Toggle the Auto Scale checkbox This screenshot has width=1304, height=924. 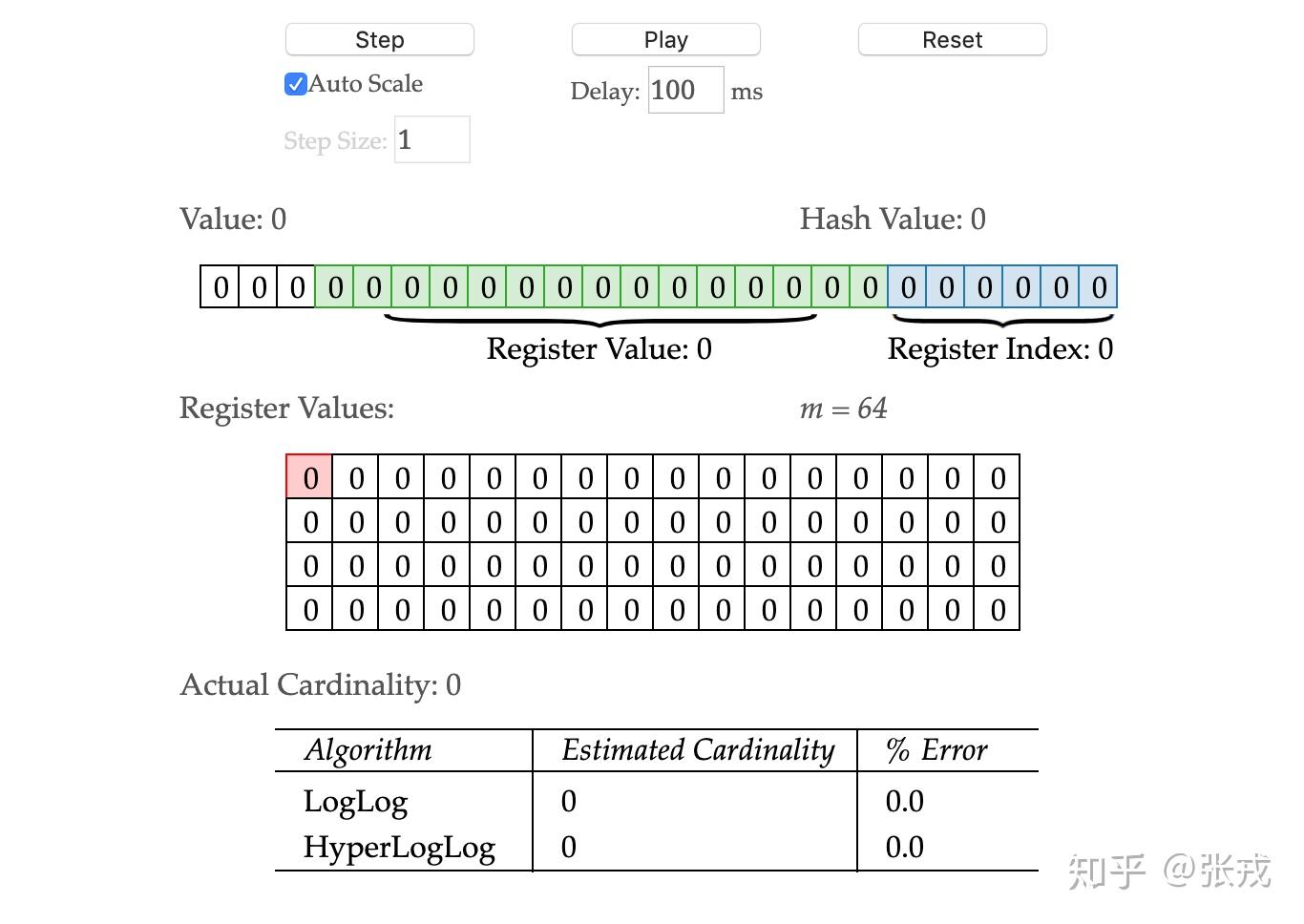click(295, 84)
